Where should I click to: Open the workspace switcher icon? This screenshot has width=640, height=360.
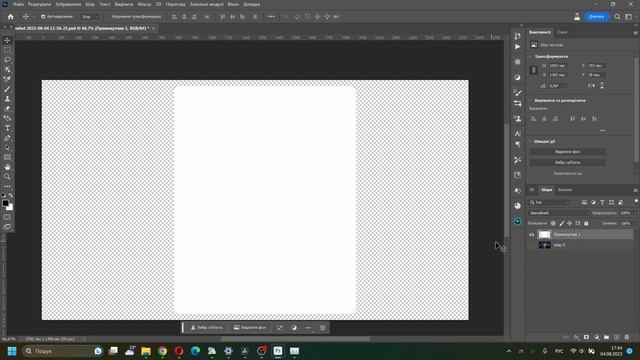[629, 17]
